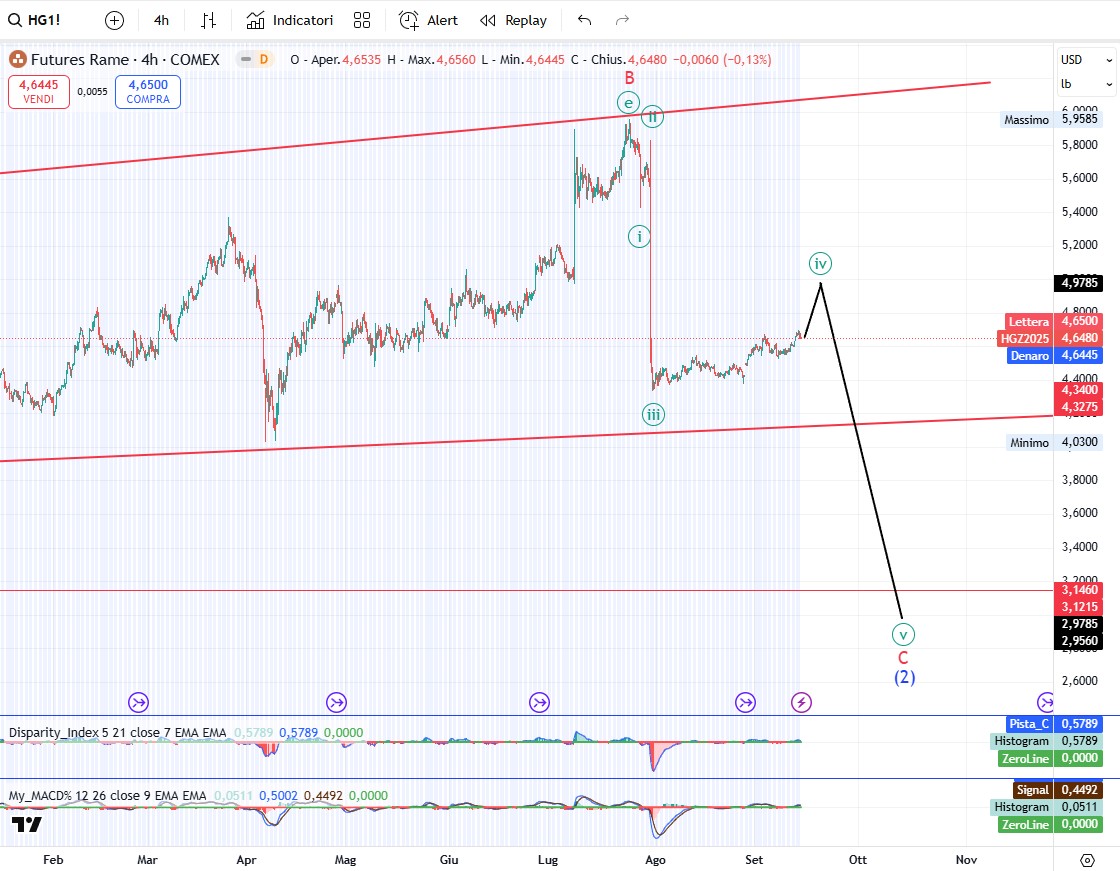
Task: Select the circled i wave label
Action: [639, 236]
